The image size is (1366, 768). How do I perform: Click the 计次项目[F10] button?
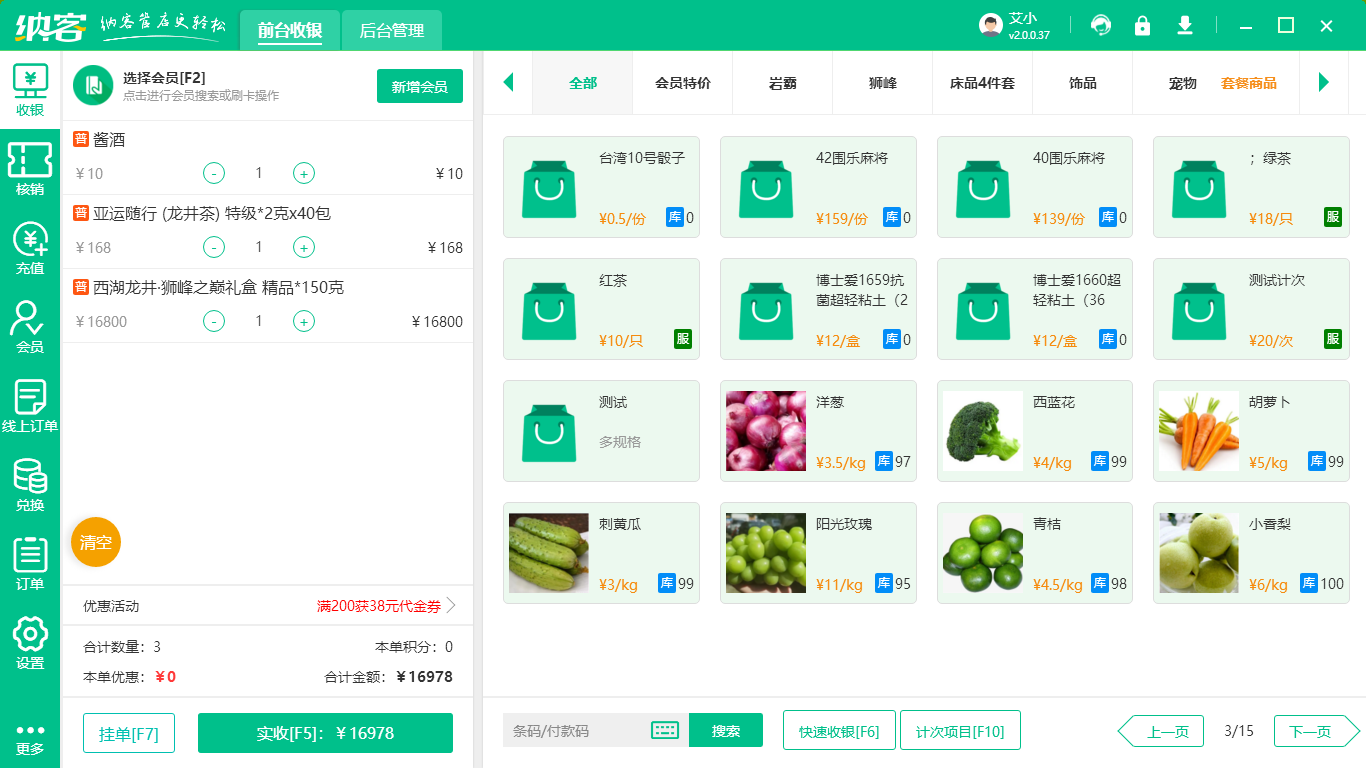tap(960, 730)
